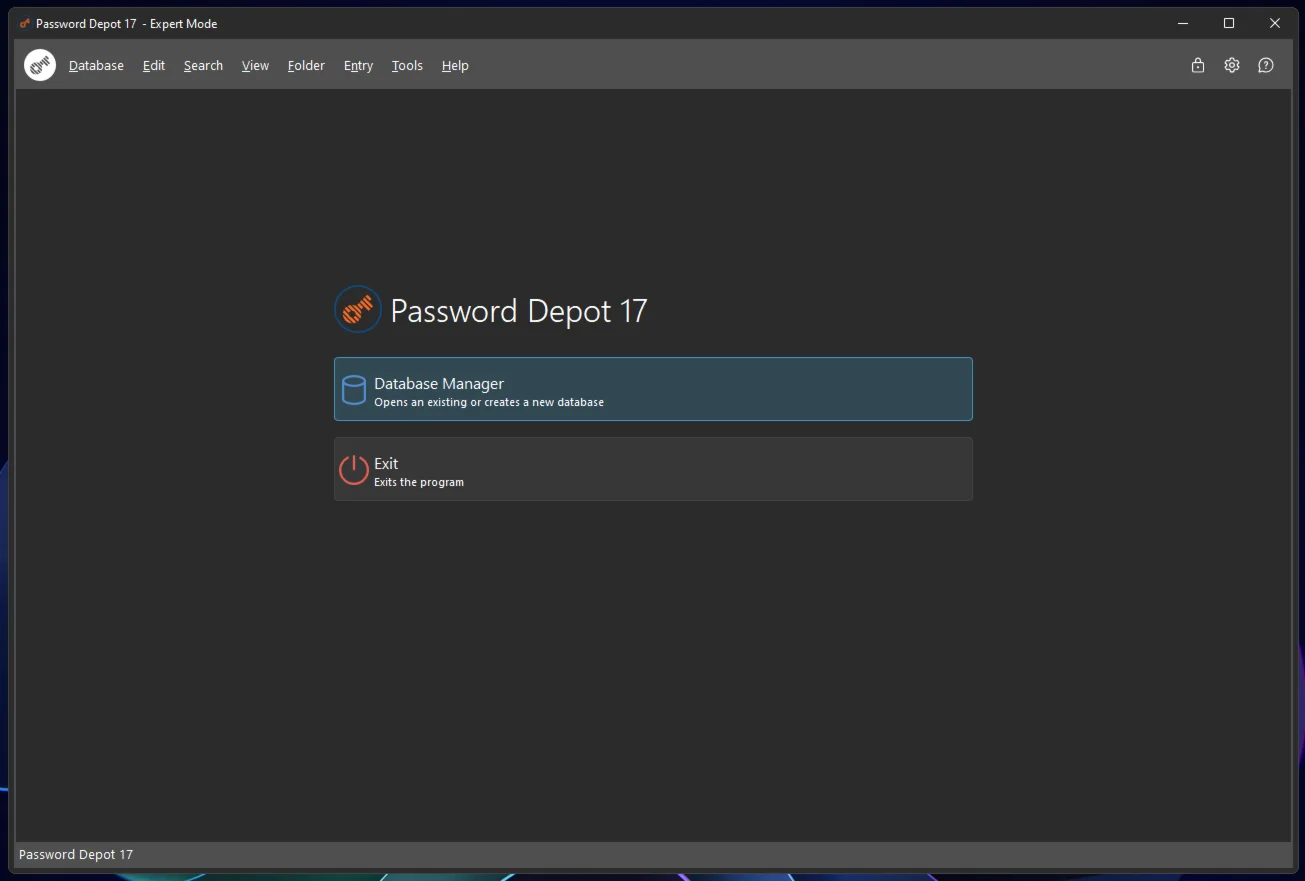The height and width of the screenshot is (881, 1305).
Task: Open the Database menu
Action: tap(96, 66)
